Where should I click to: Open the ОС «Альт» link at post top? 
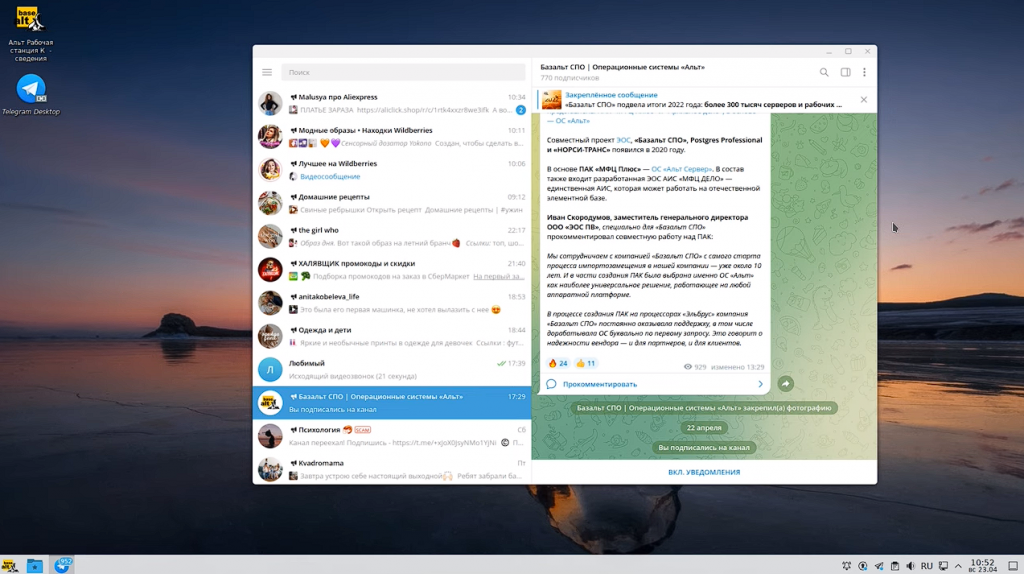pyautogui.click(x=572, y=121)
